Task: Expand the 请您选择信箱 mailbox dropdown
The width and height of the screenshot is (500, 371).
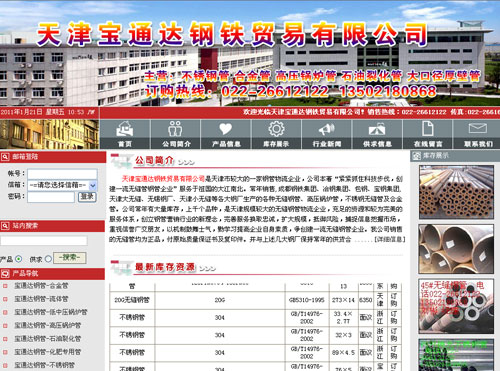Action: tap(62, 185)
